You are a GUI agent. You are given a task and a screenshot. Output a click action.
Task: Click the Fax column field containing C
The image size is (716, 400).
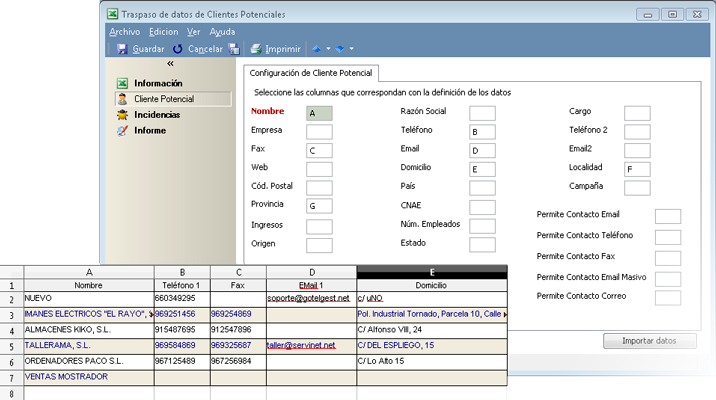point(319,151)
